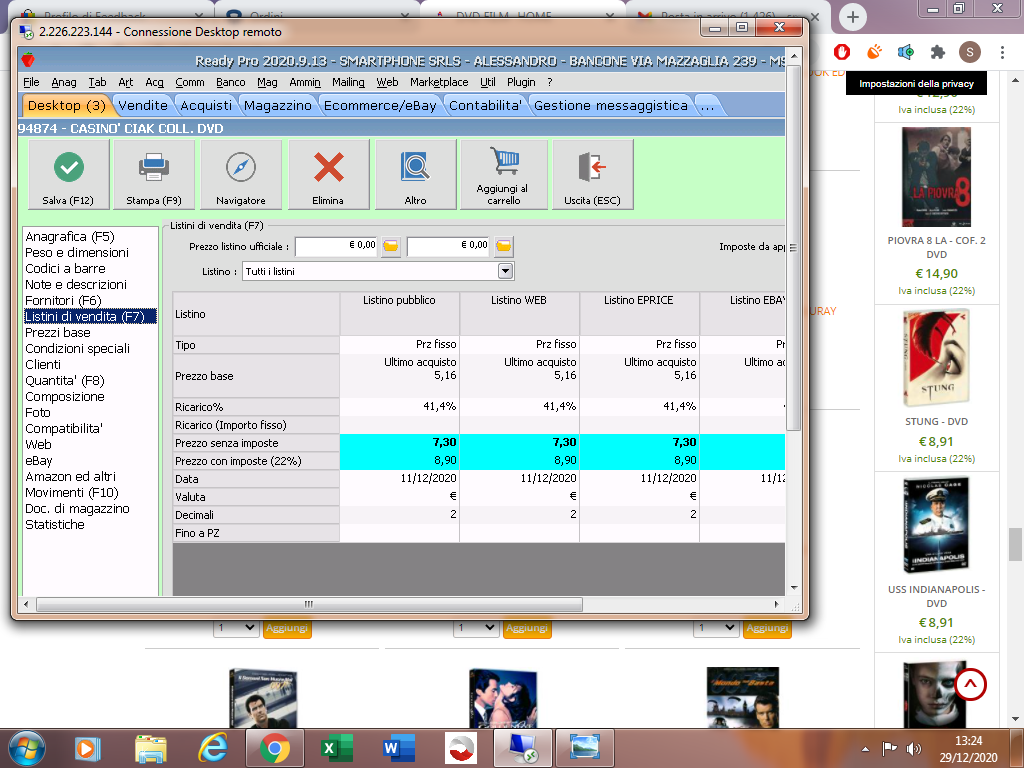Open the Marketplace menu

click(x=439, y=82)
